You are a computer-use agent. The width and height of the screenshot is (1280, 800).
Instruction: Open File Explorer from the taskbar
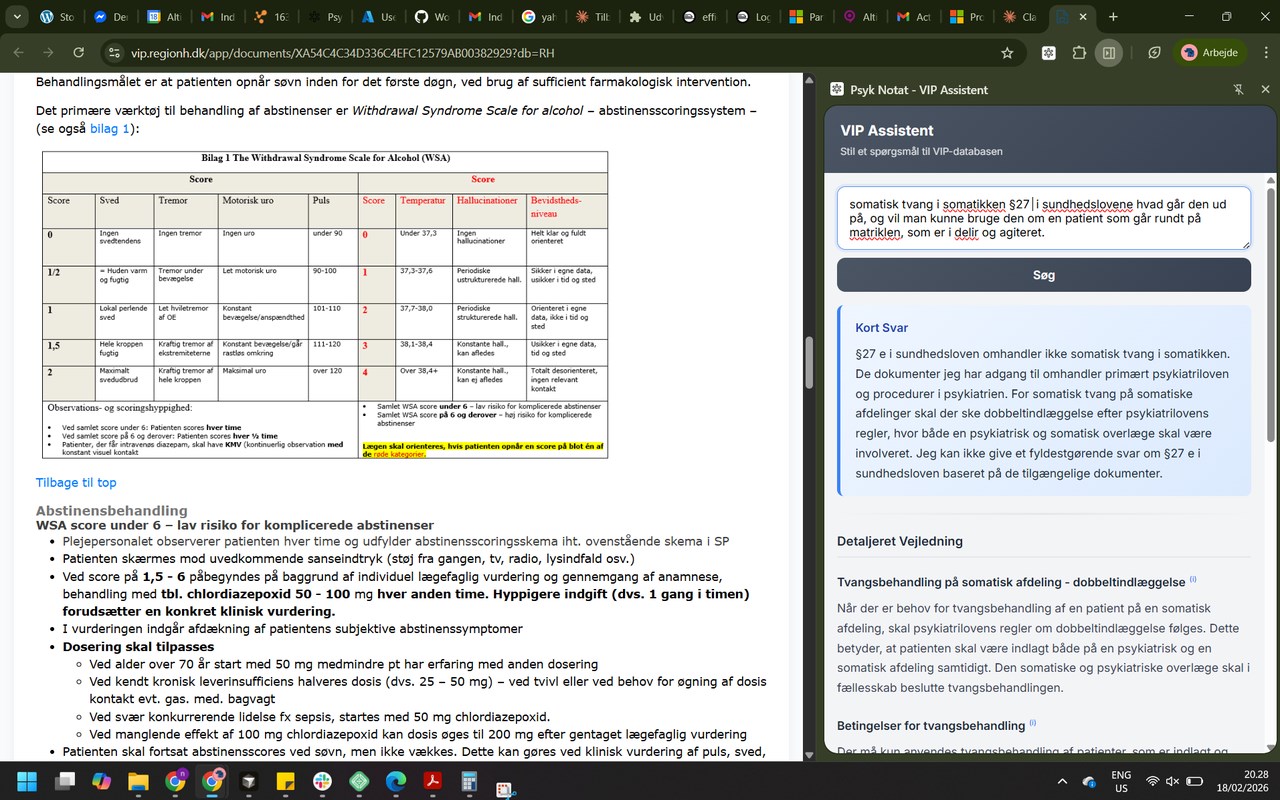click(x=138, y=781)
